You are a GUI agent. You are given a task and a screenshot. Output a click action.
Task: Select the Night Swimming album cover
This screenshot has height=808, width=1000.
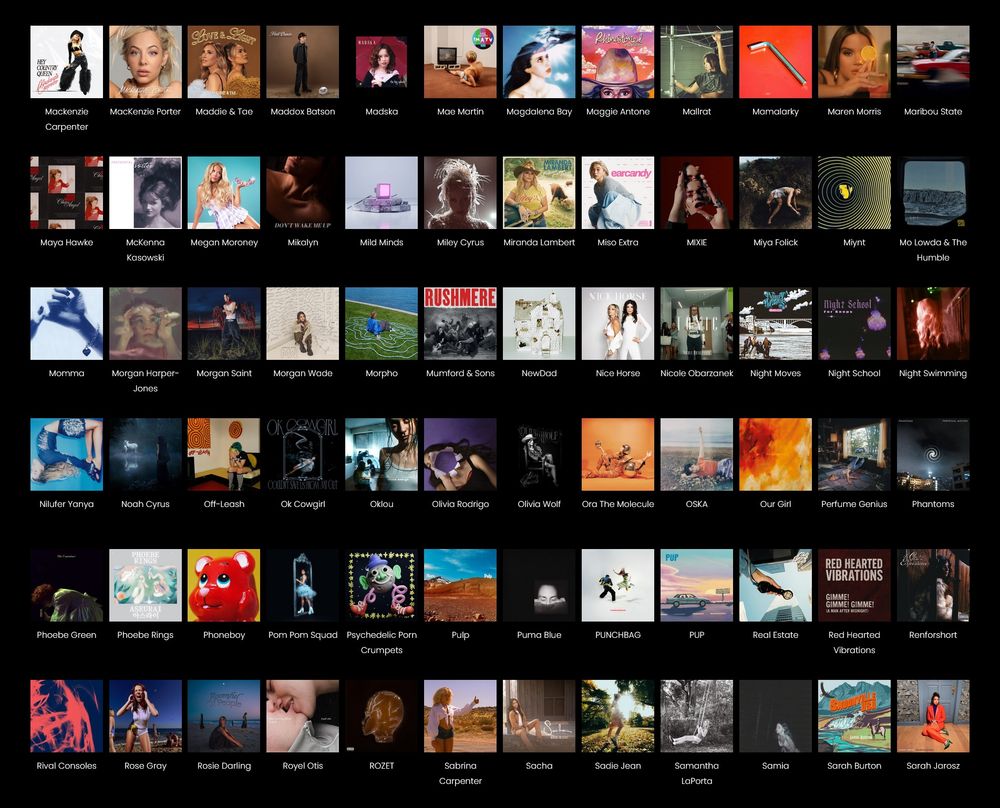(x=933, y=323)
